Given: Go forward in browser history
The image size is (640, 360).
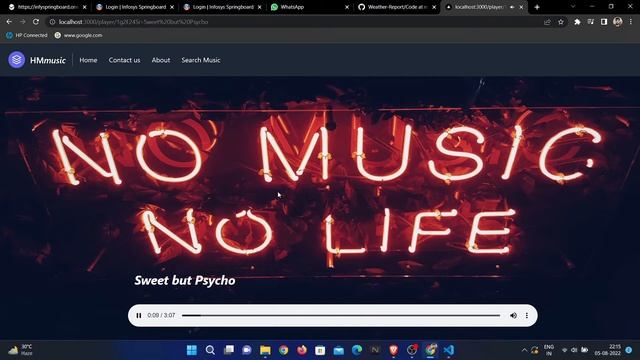Looking at the screenshot, I should [22, 22].
